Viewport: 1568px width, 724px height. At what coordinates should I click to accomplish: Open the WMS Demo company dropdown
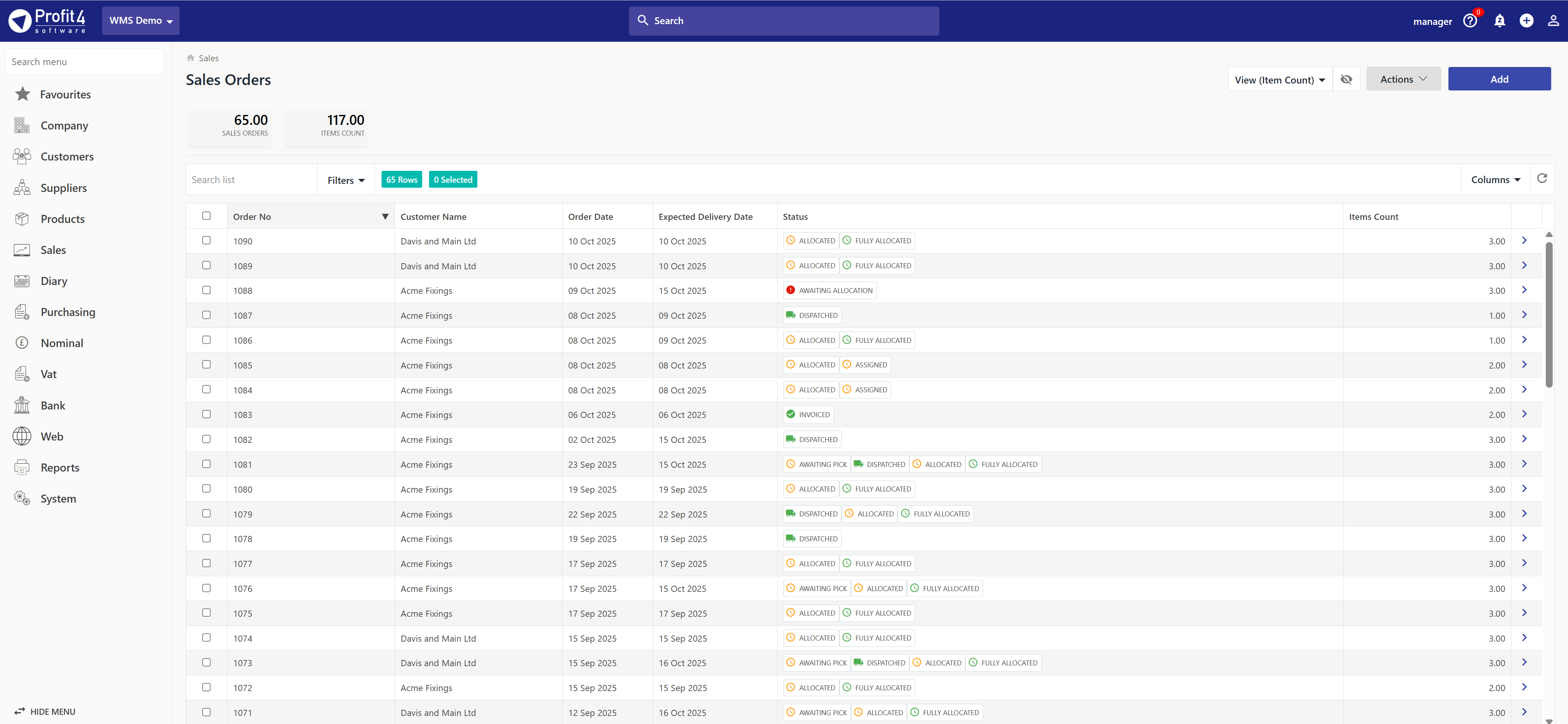coord(141,21)
